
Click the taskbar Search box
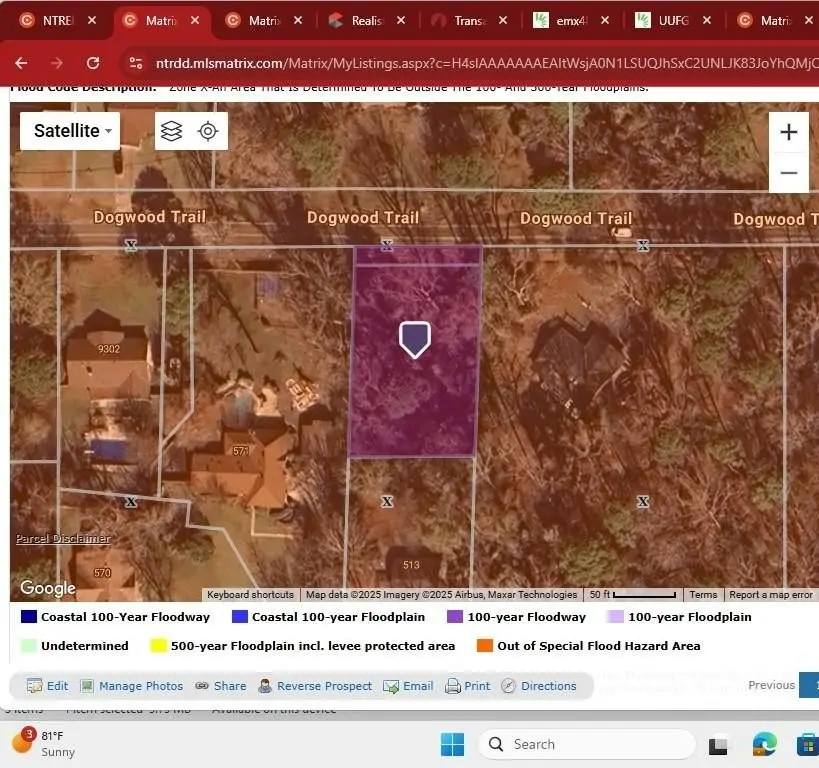(587, 744)
